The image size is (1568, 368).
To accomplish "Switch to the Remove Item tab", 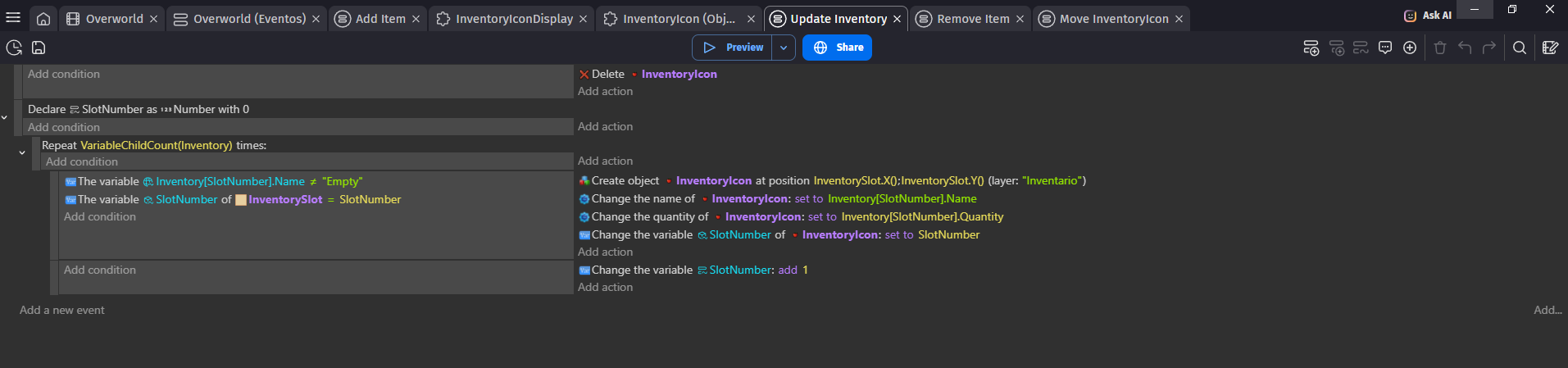I will (972, 19).
